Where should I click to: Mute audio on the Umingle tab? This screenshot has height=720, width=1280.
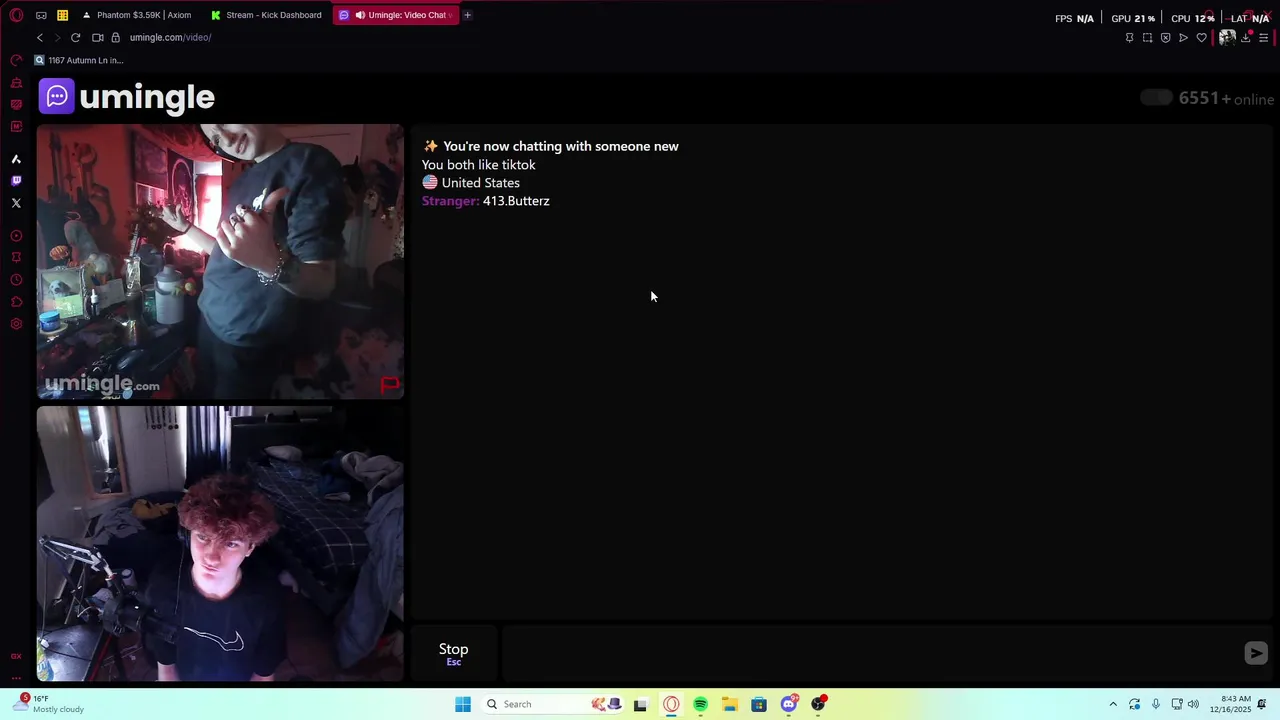(x=360, y=15)
